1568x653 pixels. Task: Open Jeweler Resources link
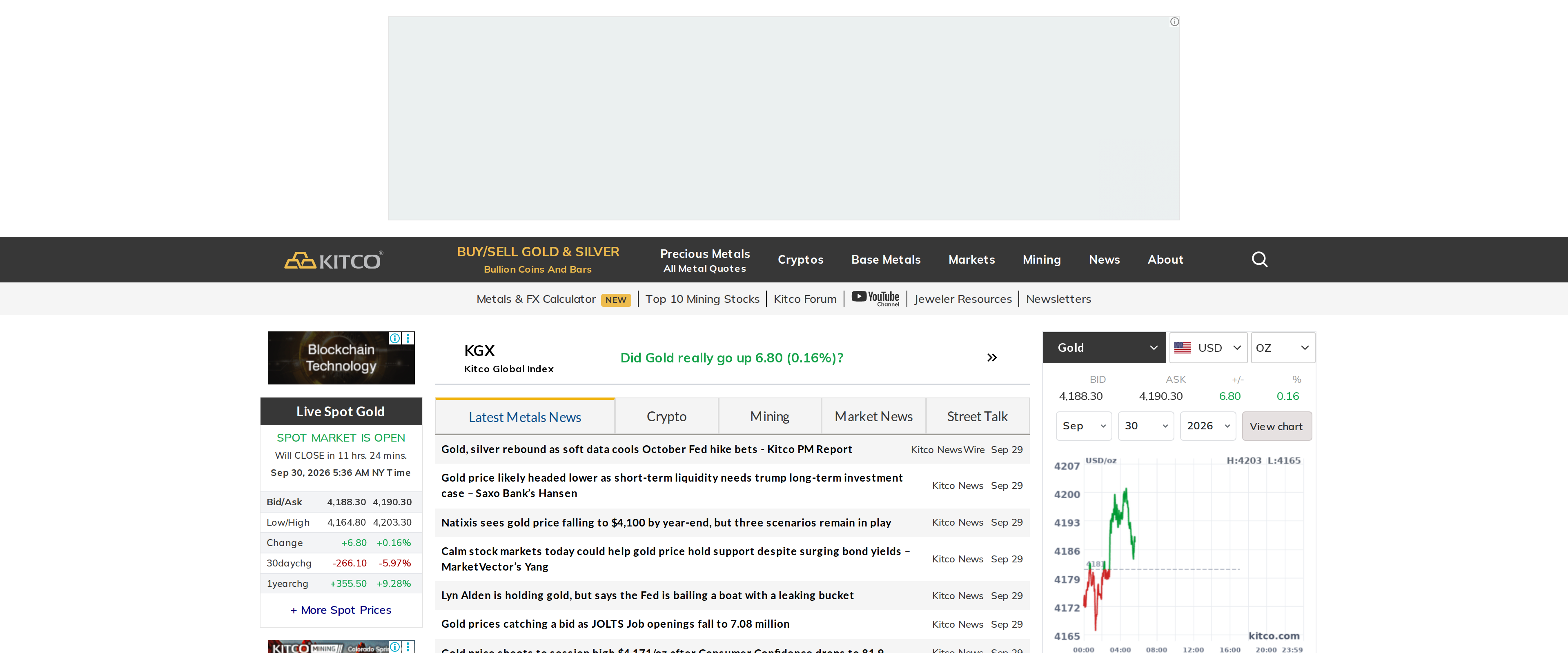[x=962, y=299]
